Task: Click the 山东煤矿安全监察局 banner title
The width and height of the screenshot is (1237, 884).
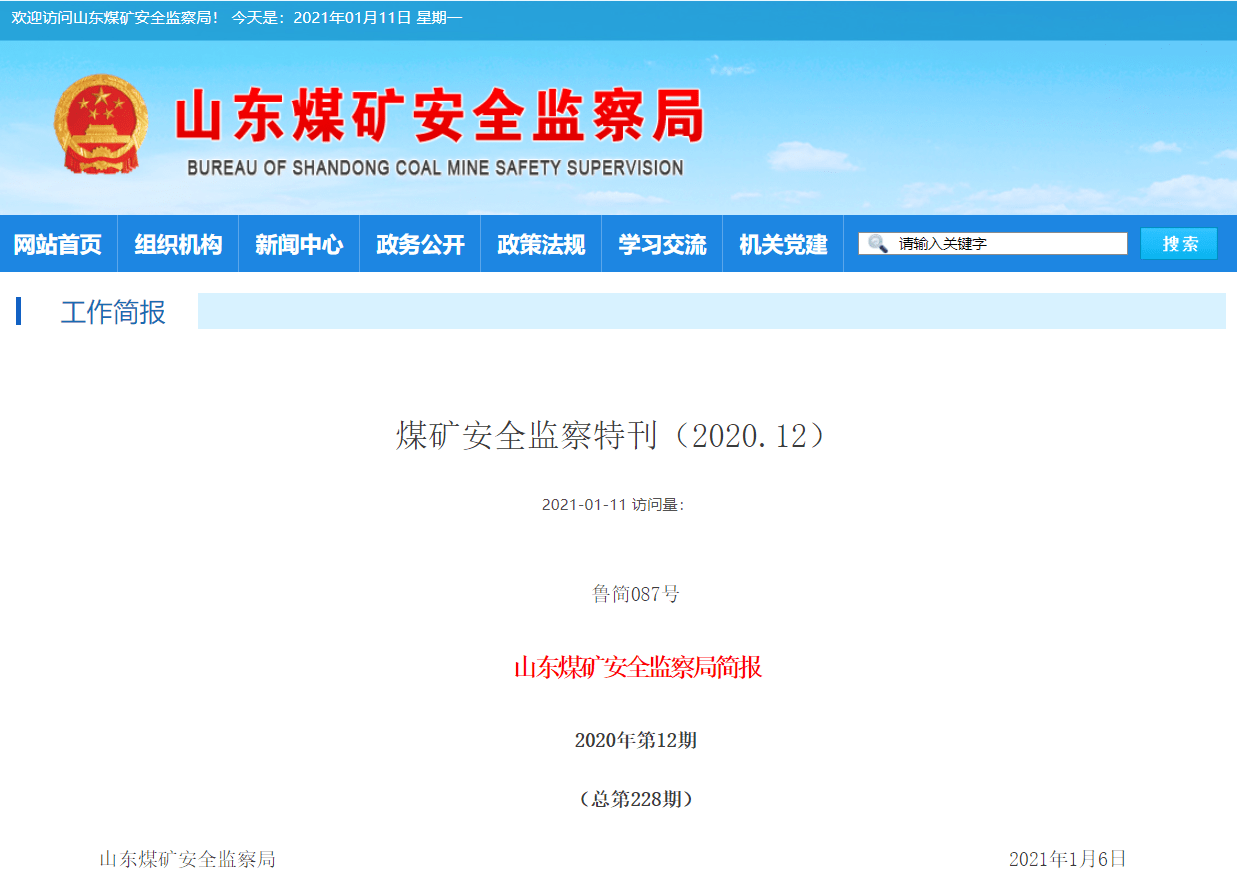Action: (x=439, y=118)
